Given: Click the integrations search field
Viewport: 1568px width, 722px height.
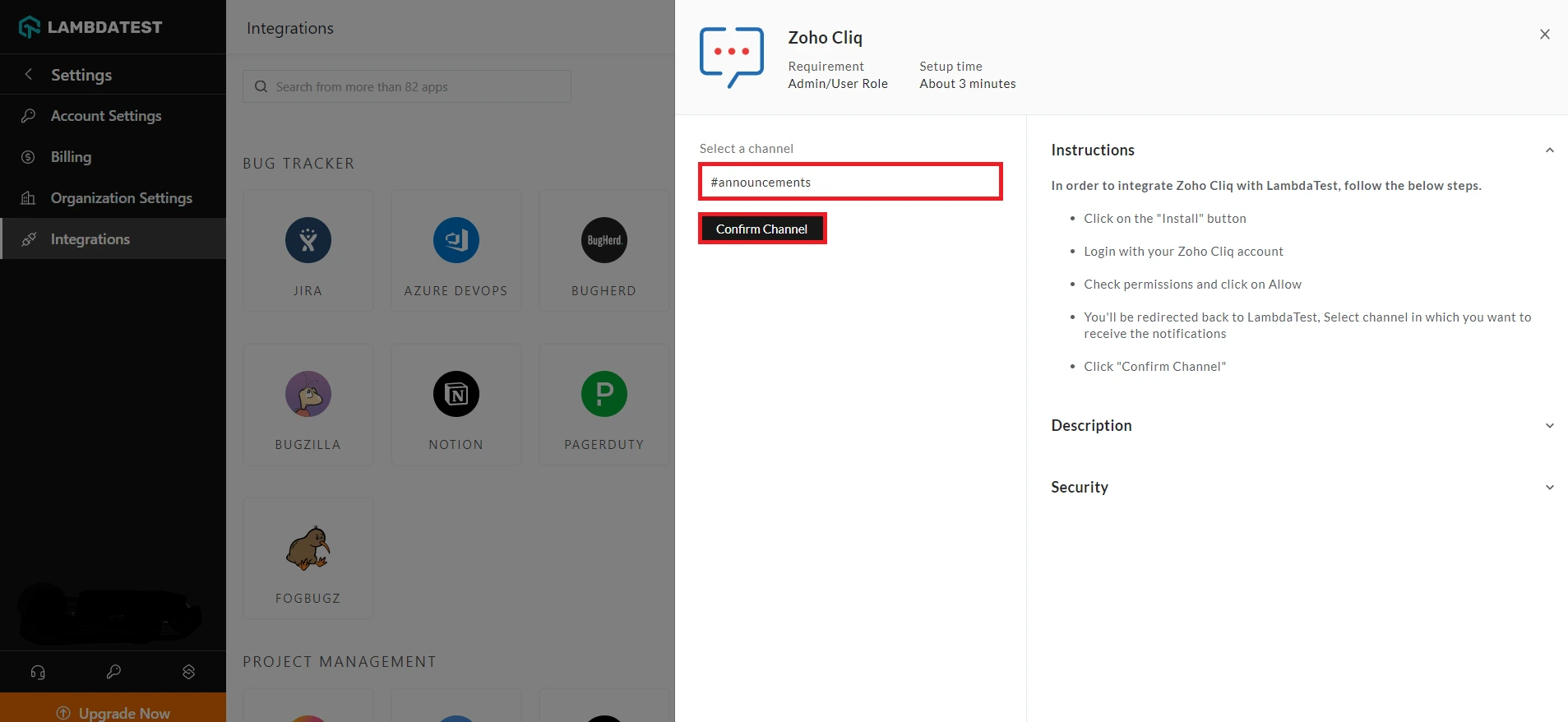Looking at the screenshot, I should (407, 87).
